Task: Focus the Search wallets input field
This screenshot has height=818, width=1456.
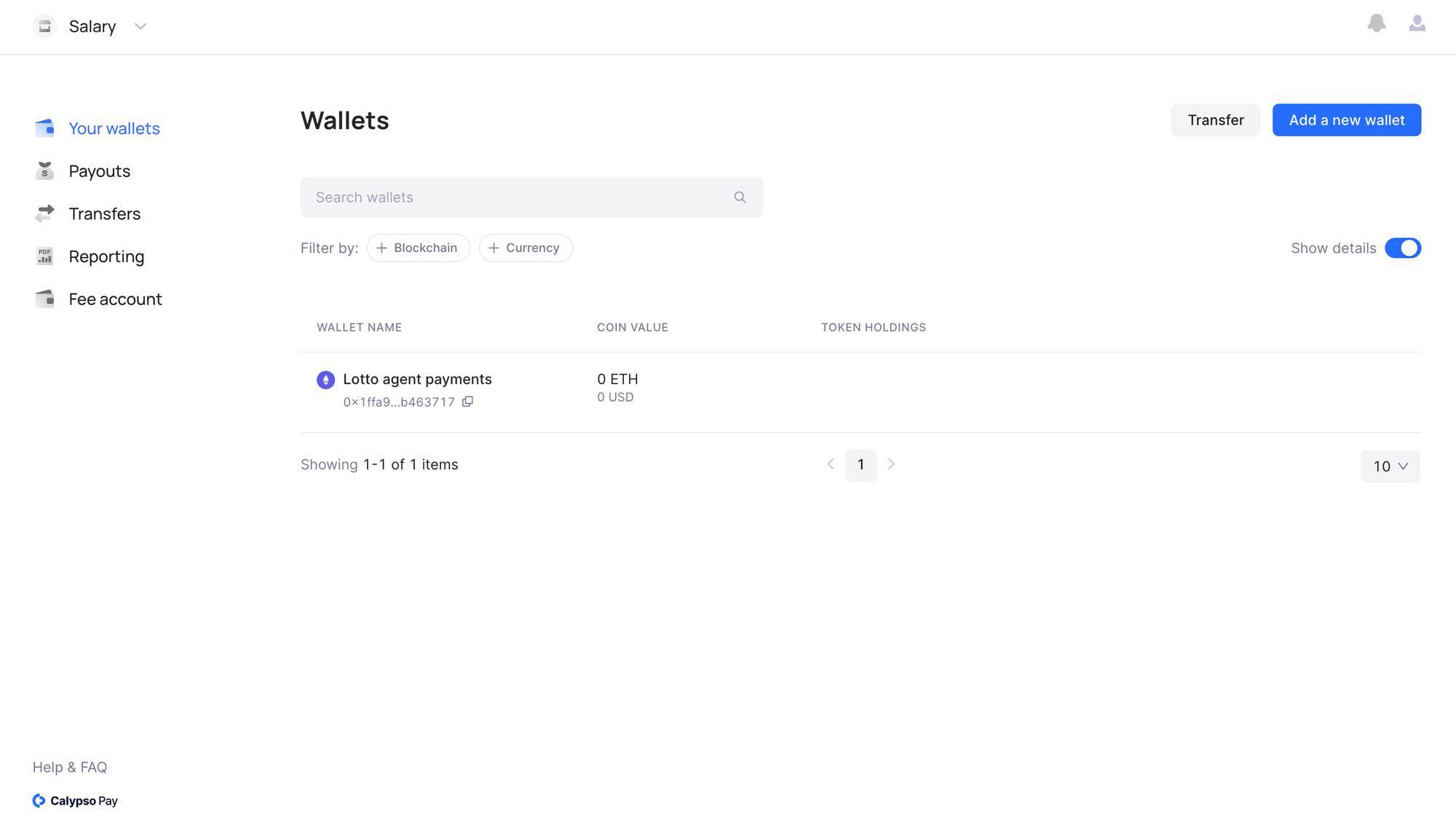Action: click(x=517, y=197)
